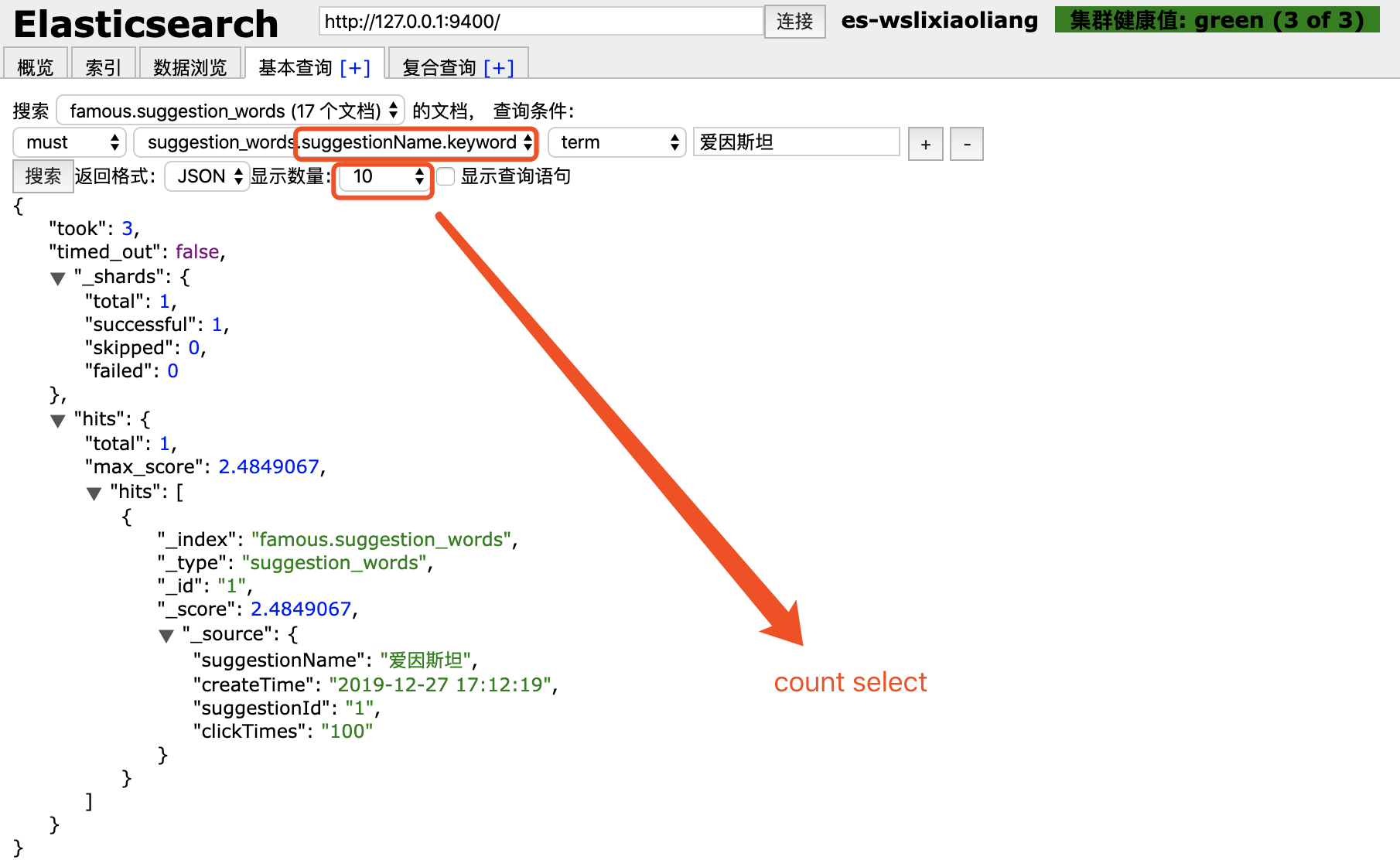Open the must boolean operator dropdown
This screenshot has height=860, width=1400.
coord(69,142)
